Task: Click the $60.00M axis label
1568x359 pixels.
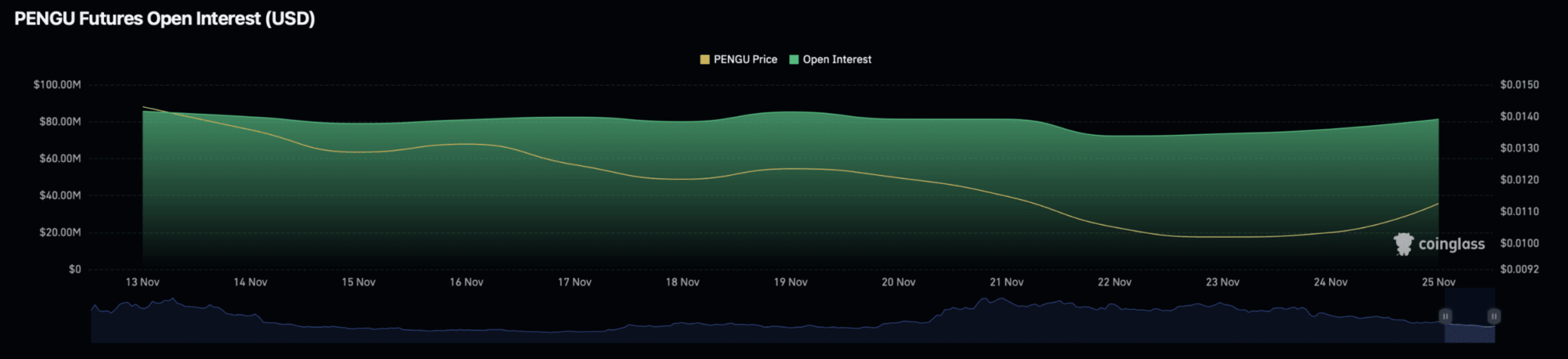Action: point(60,158)
